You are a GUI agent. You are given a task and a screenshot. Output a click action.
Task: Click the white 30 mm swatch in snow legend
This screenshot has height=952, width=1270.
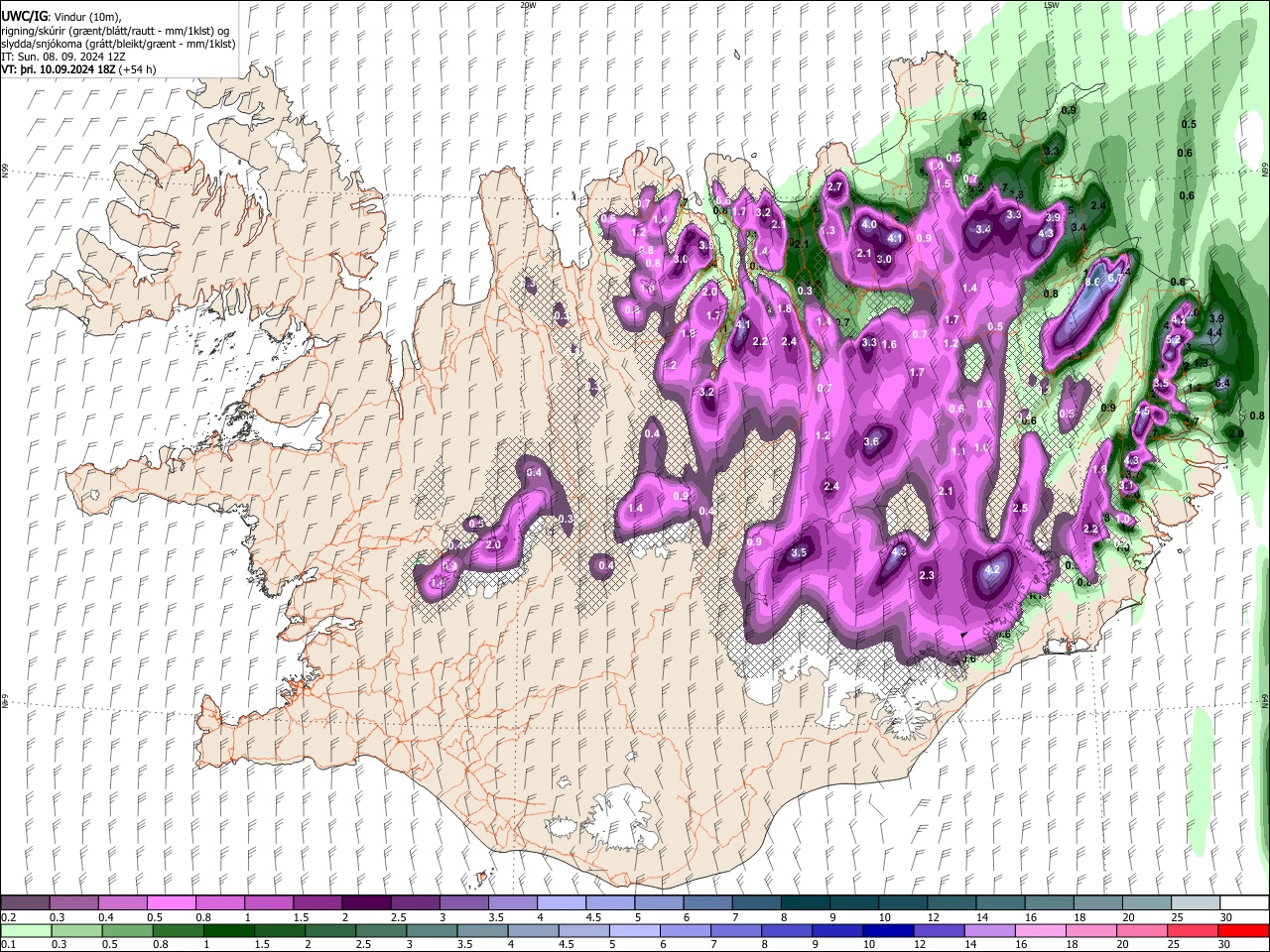(1243, 903)
